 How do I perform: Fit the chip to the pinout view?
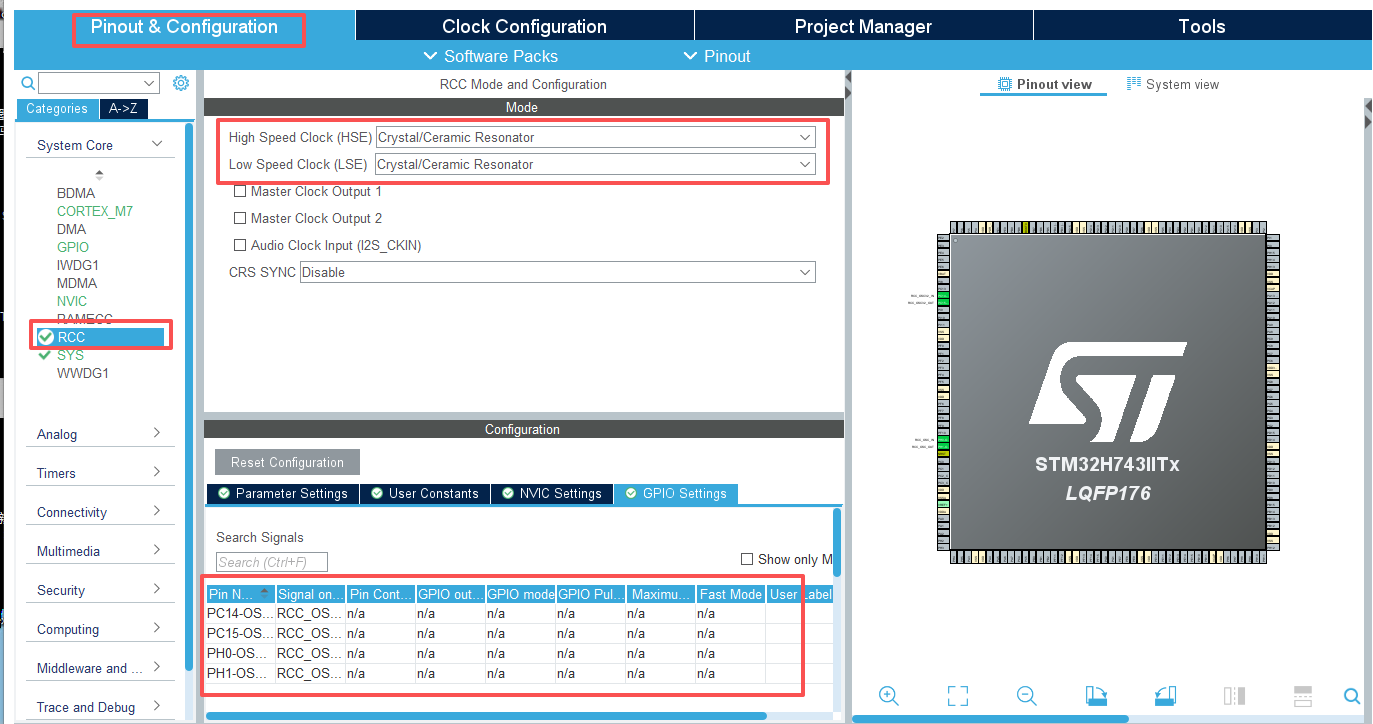point(957,696)
